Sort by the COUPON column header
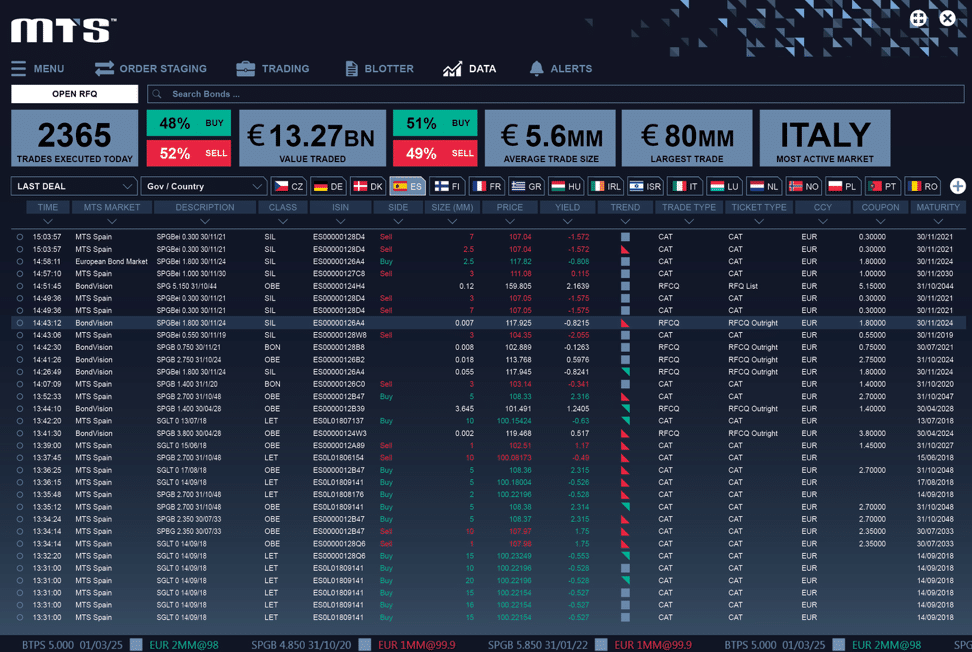 pos(880,207)
